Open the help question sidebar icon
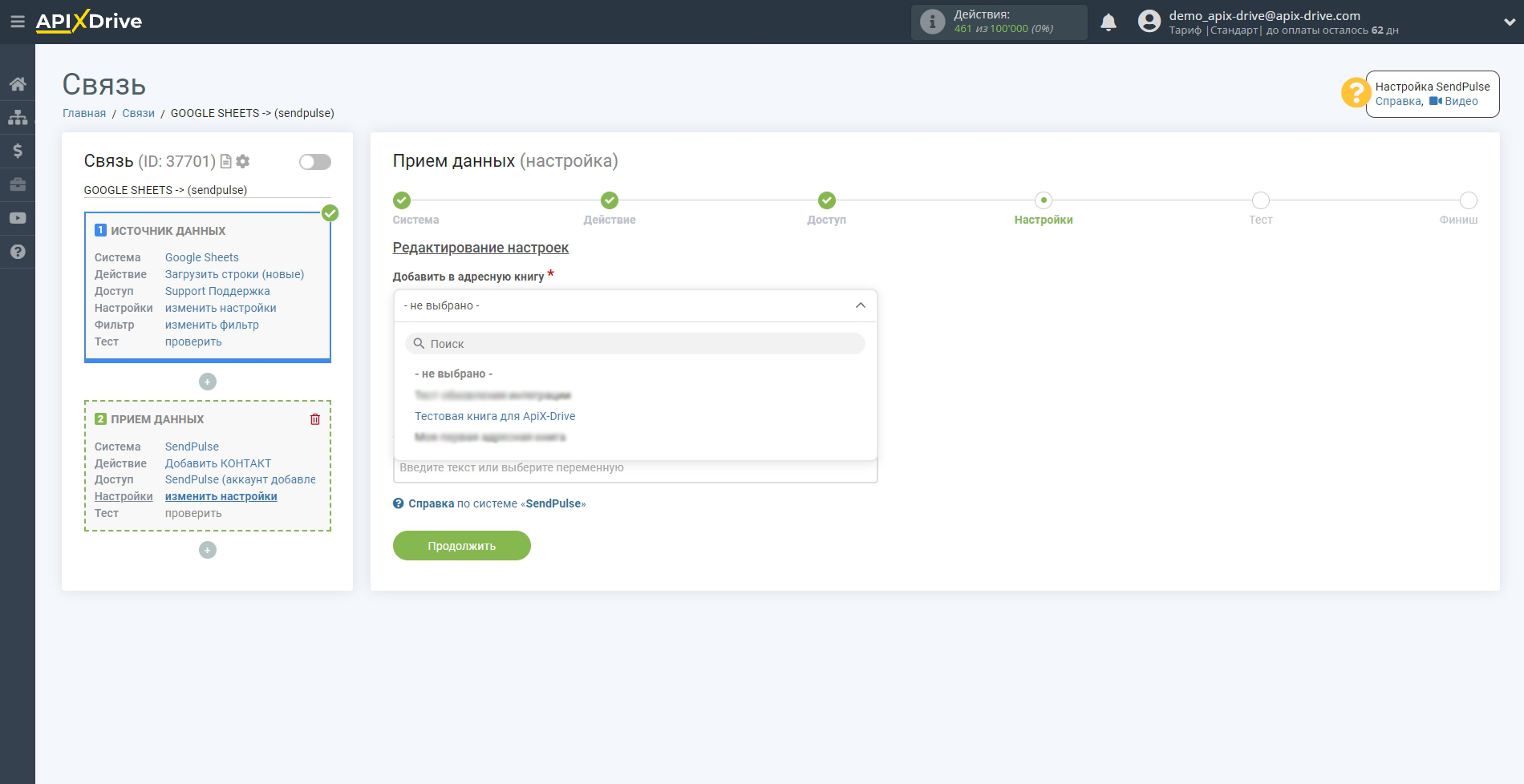This screenshot has width=1524, height=784. click(x=18, y=252)
